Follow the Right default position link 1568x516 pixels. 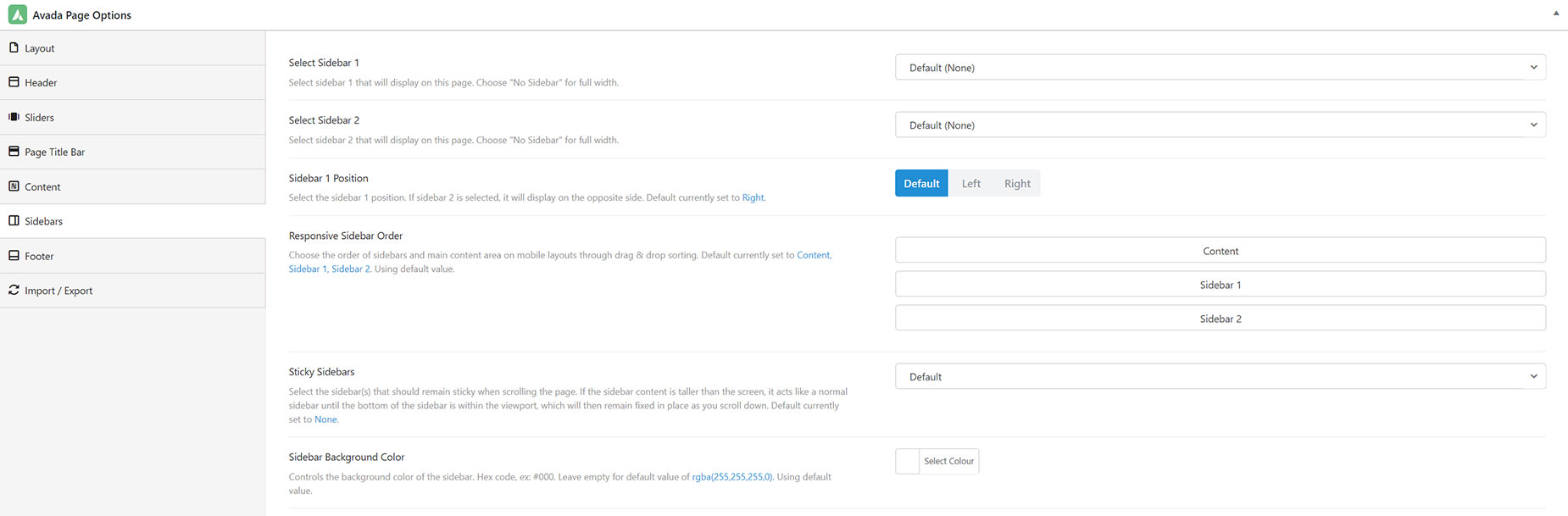[753, 197]
